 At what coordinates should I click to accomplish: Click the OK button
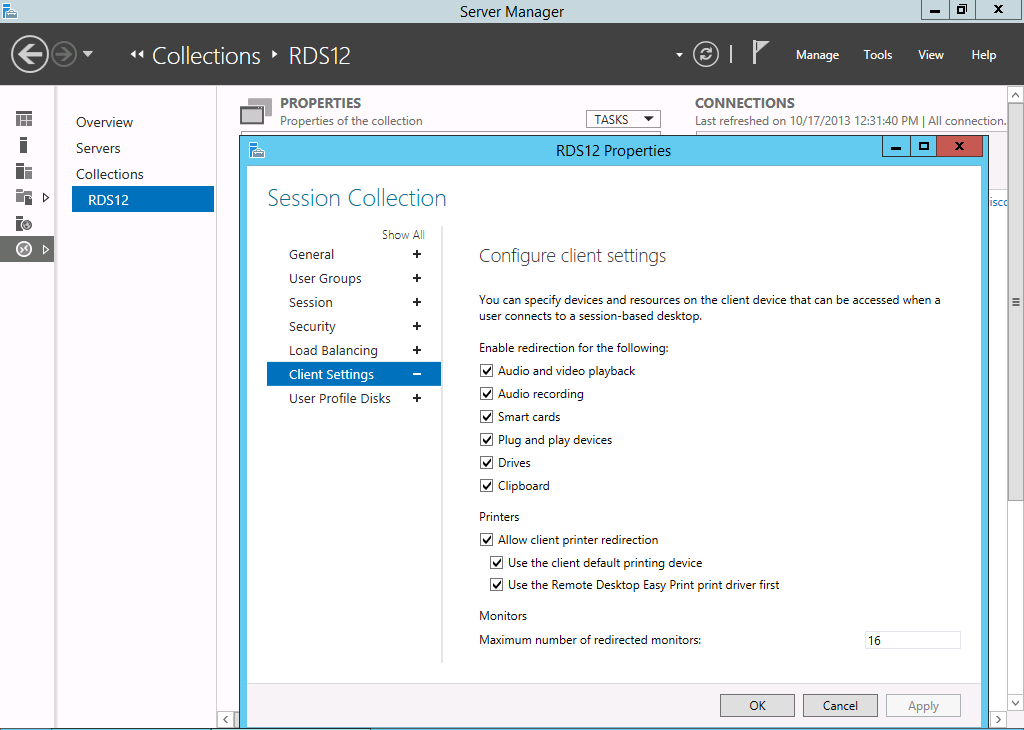[x=757, y=706]
